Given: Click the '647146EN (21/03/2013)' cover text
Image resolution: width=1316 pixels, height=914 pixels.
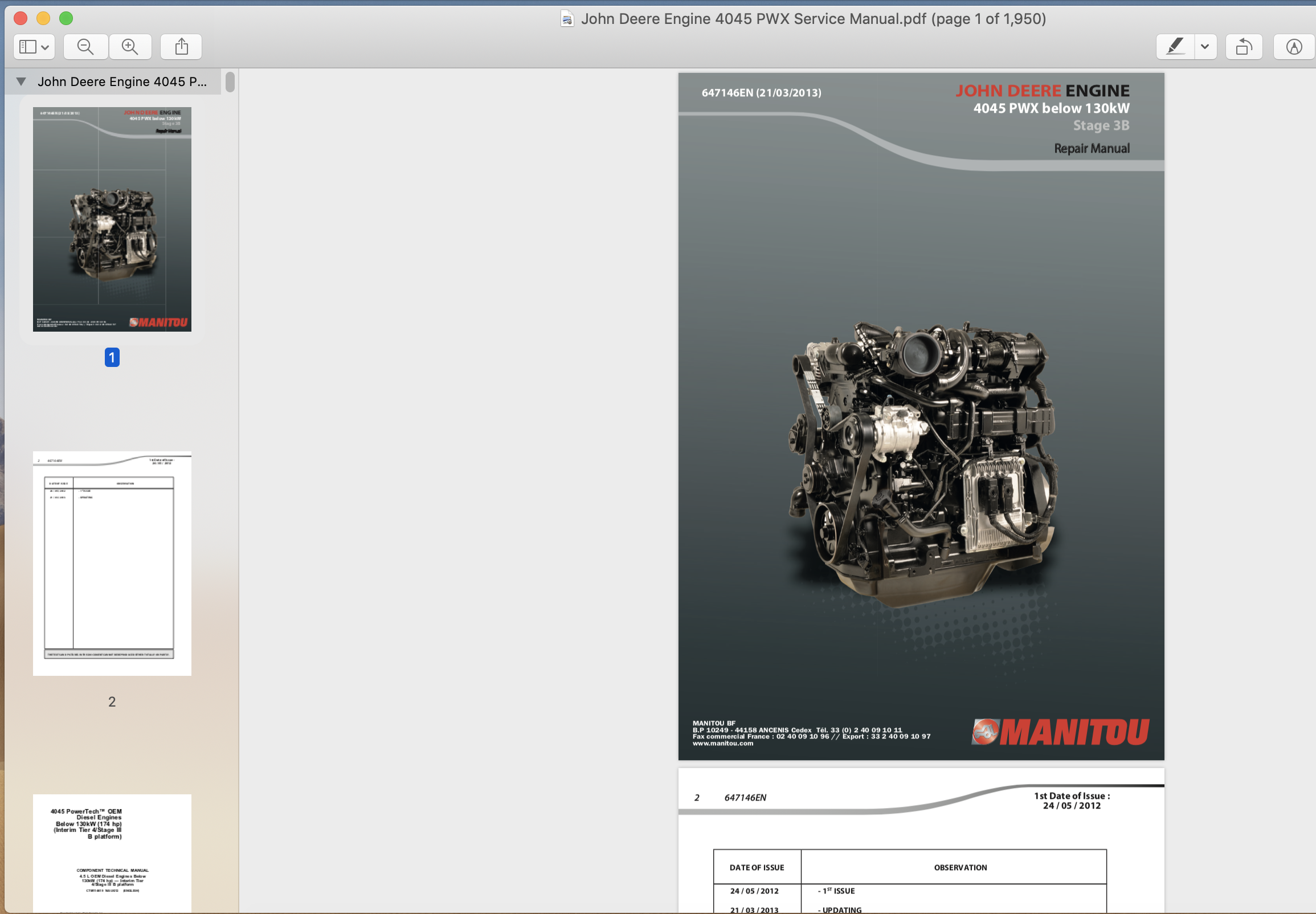Looking at the screenshot, I should [x=761, y=93].
